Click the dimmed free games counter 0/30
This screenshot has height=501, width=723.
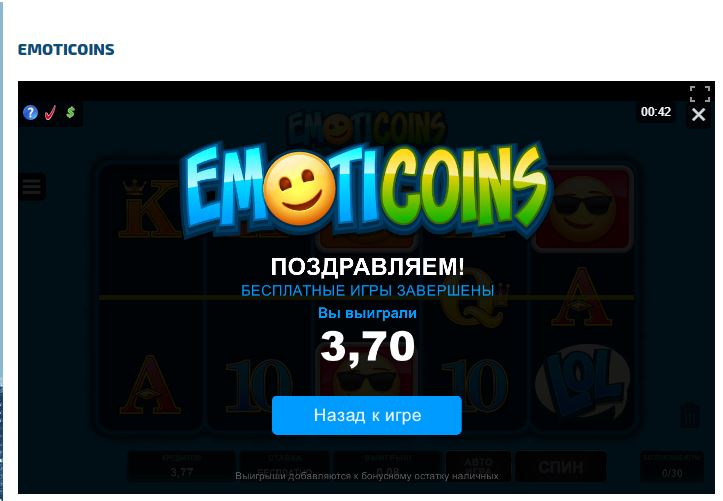672,467
